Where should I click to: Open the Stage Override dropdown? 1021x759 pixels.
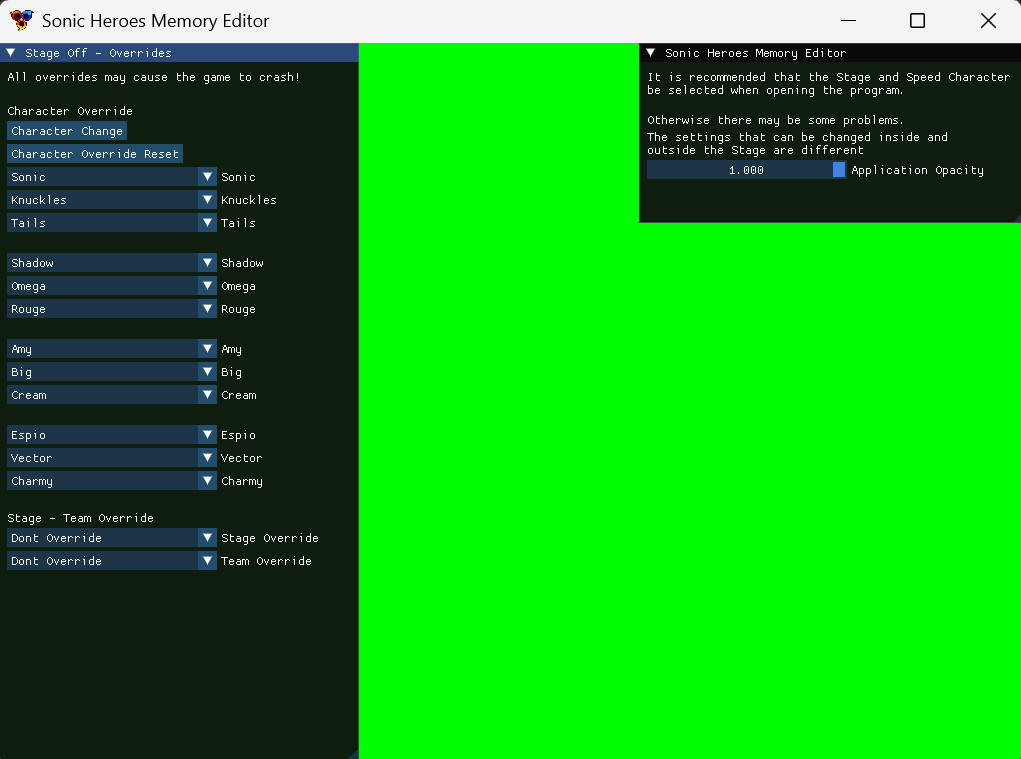207,537
